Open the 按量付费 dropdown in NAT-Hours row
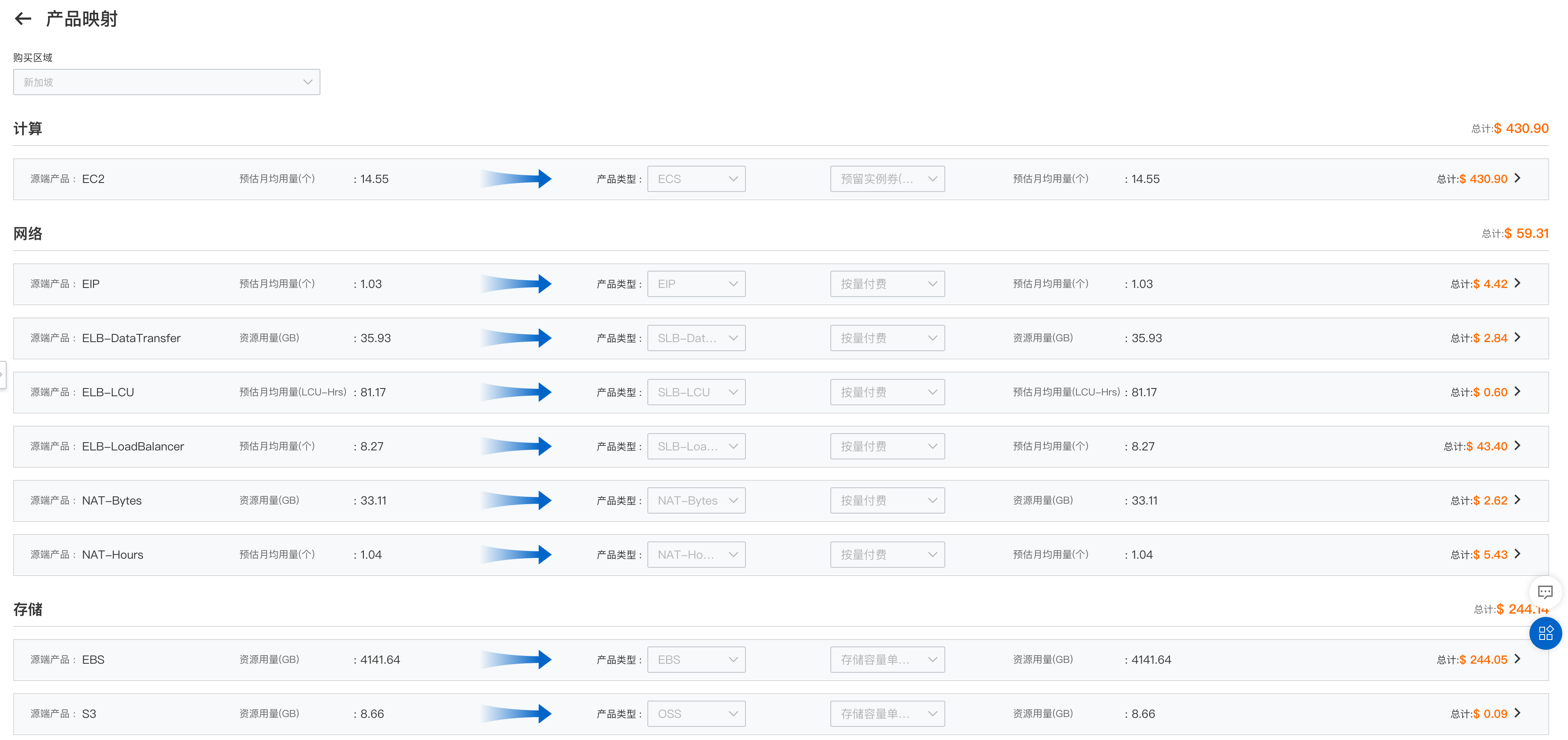This screenshot has height=740, width=1568. [887, 555]
